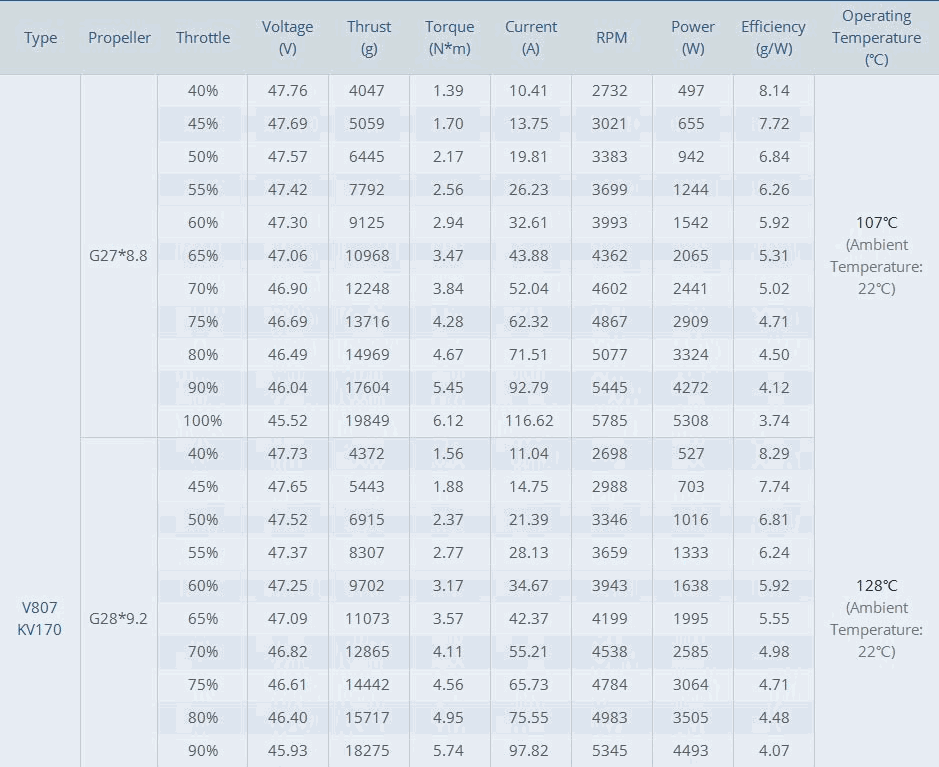Click the Type column header

[x=41, y=38]
